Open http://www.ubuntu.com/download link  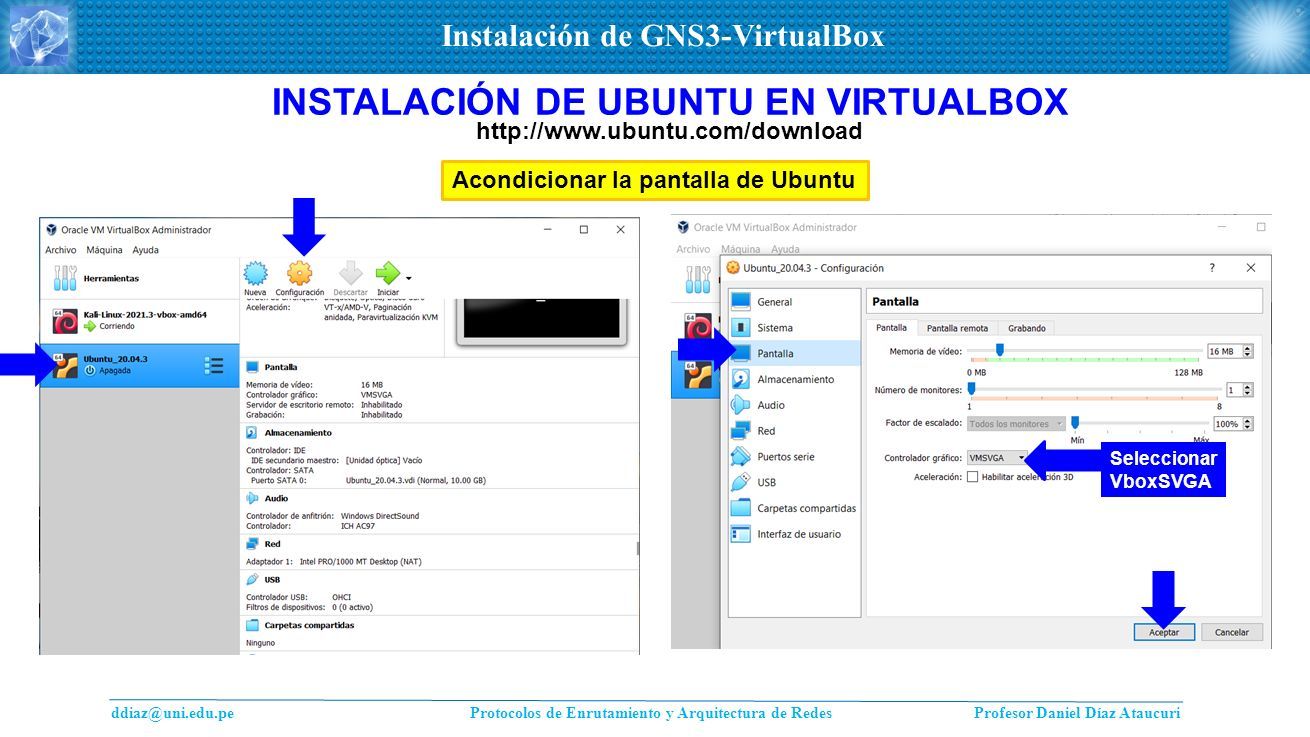coord(669,131)
